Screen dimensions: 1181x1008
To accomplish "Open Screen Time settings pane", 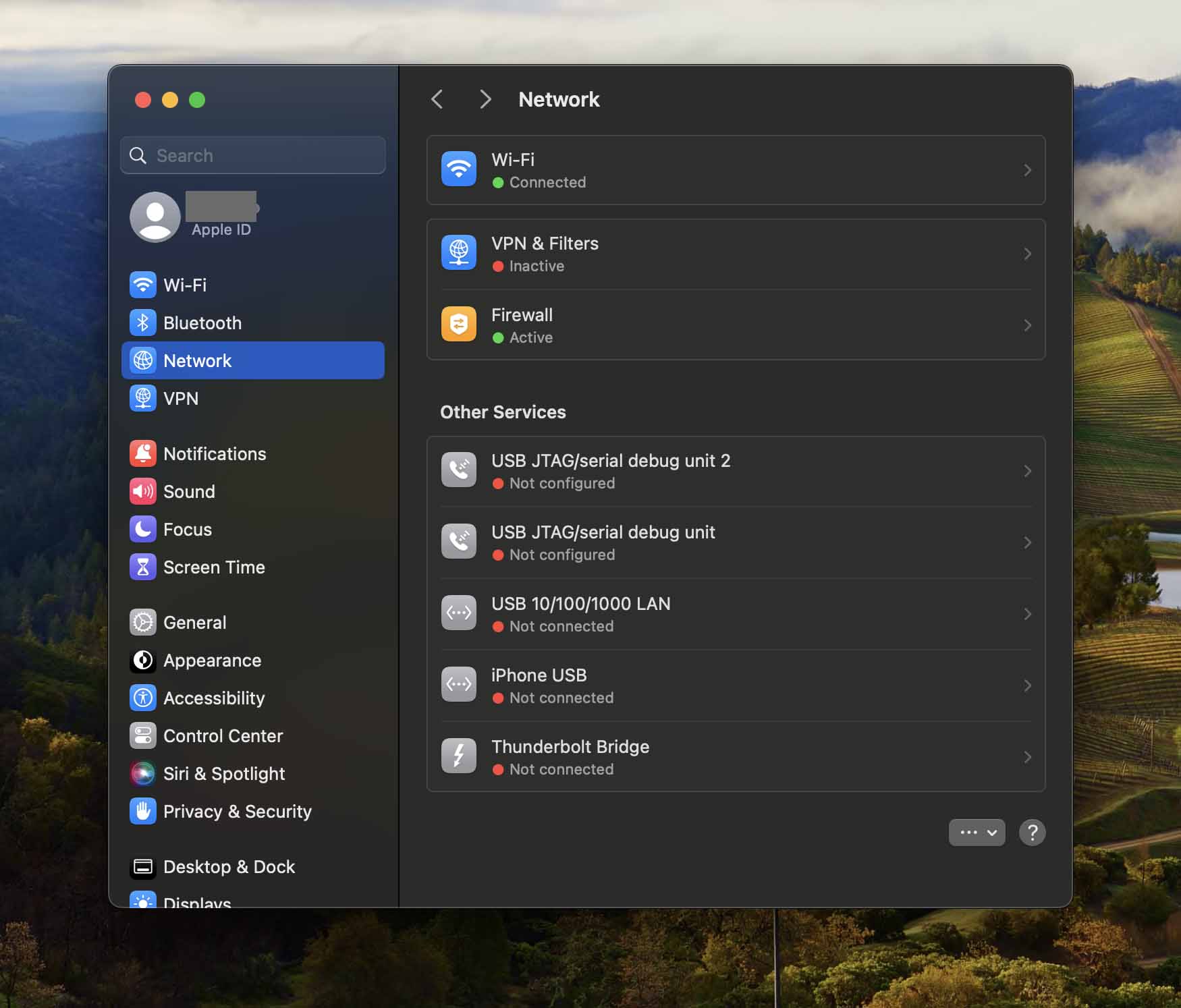I will point(214,567).
